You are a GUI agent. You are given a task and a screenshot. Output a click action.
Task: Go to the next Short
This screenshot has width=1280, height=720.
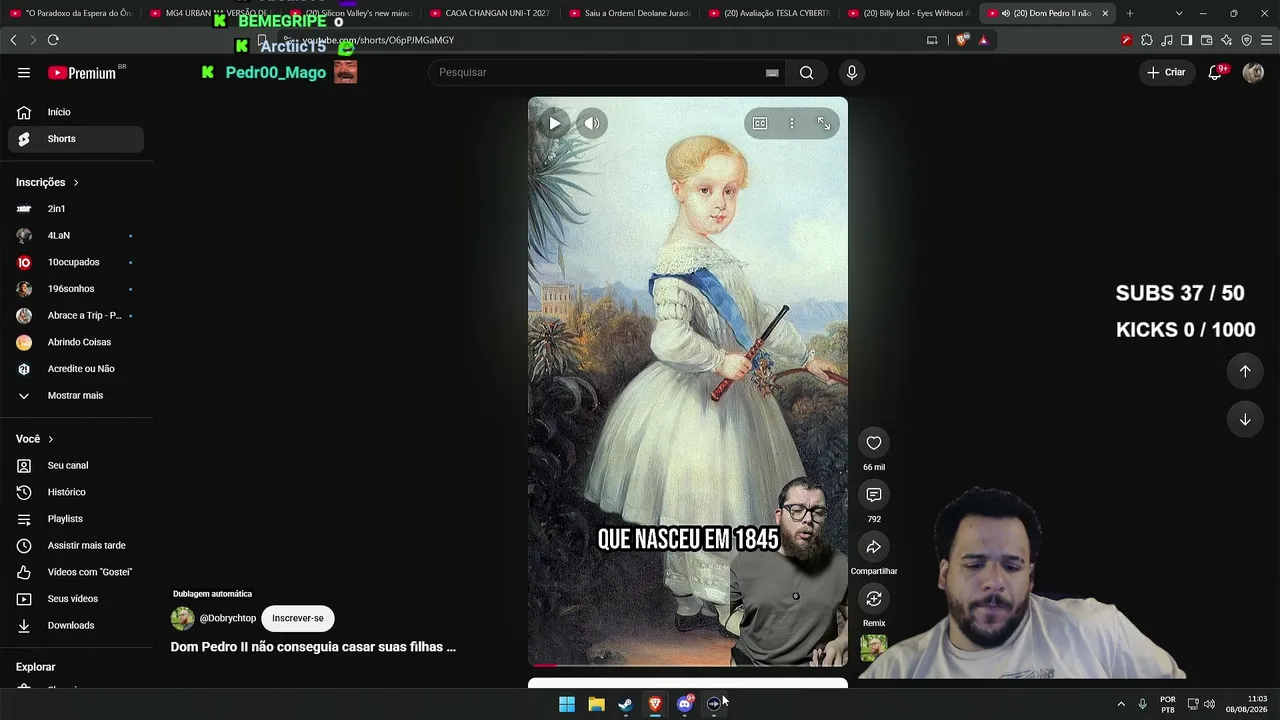(x=1245, y=420)
